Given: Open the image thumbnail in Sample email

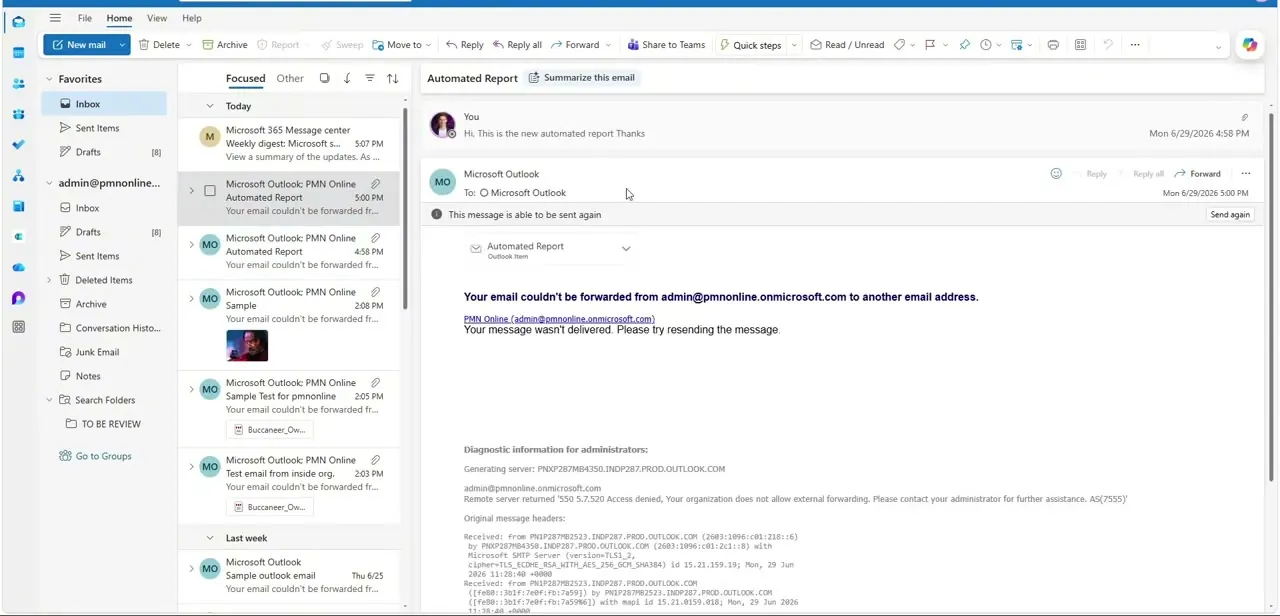Looking at the screenshot, I should (x=247, y=345).
